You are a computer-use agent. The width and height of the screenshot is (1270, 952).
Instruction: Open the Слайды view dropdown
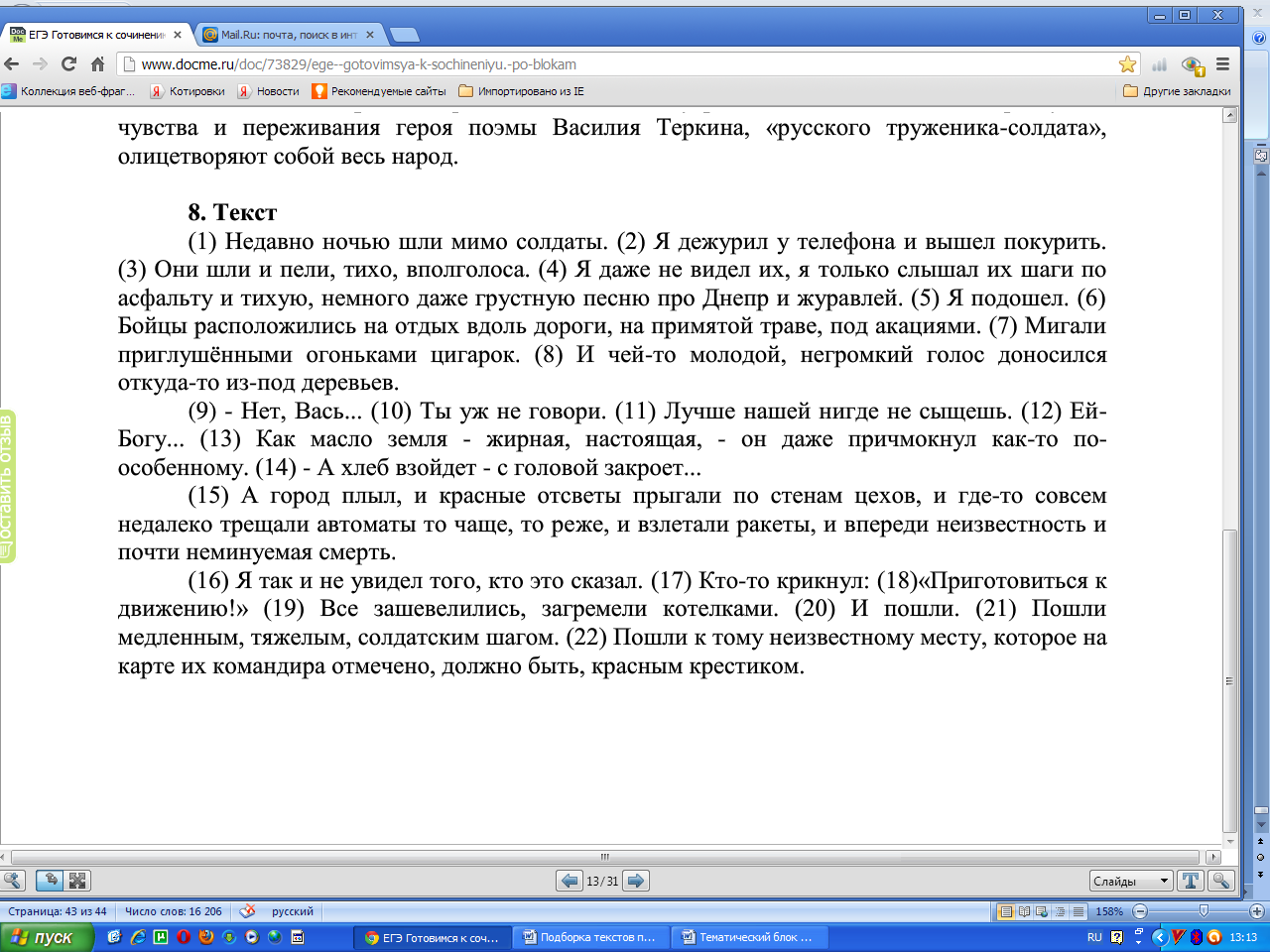pos(1131,881)
